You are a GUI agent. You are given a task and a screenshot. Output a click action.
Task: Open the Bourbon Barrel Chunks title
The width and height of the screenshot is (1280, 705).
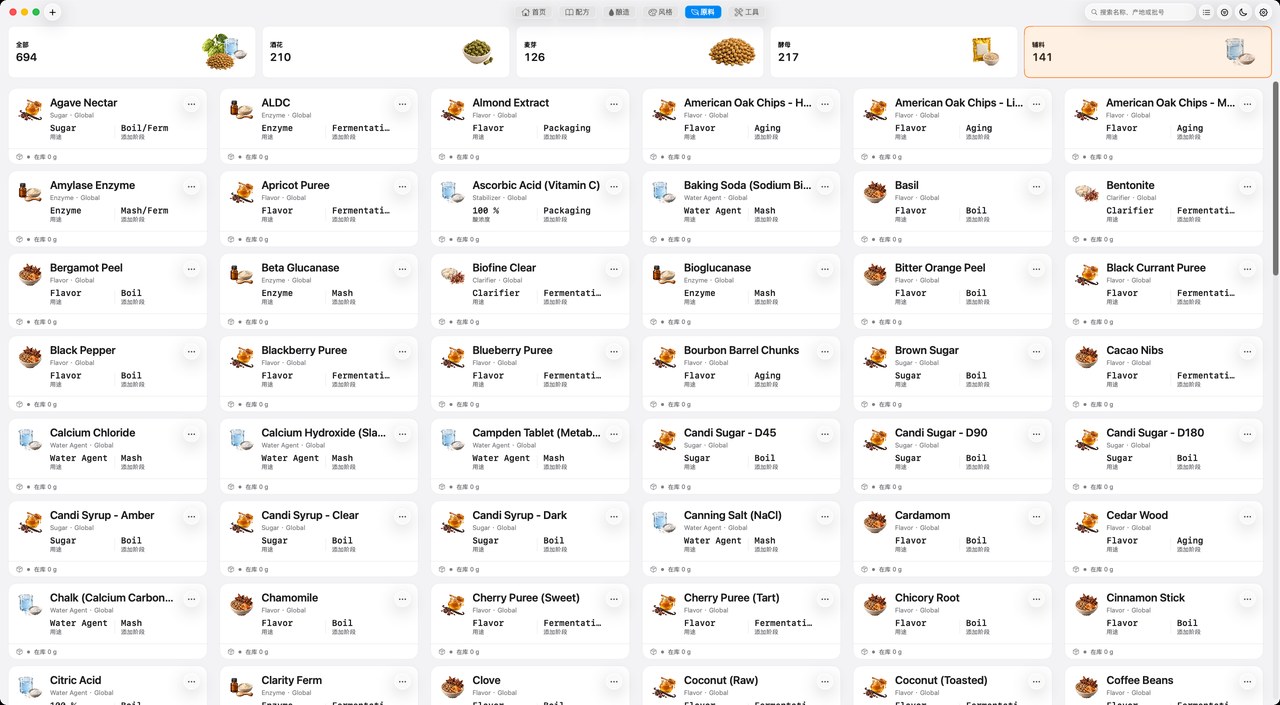[741, 350]
